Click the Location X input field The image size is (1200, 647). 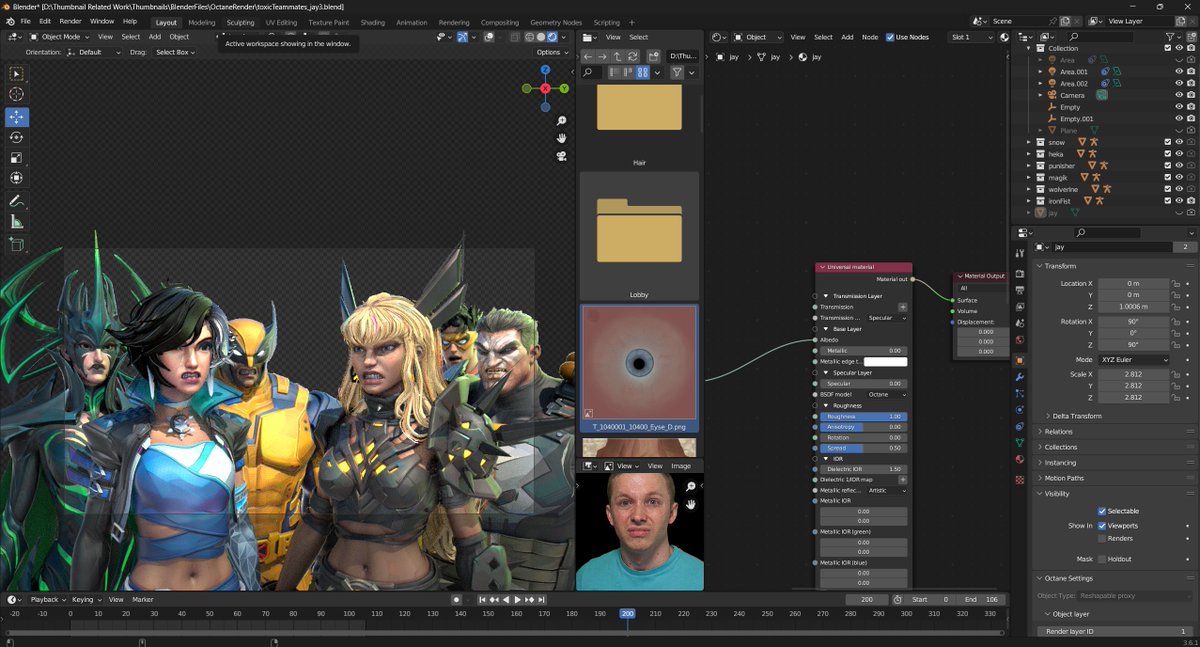pos(1133,283)
